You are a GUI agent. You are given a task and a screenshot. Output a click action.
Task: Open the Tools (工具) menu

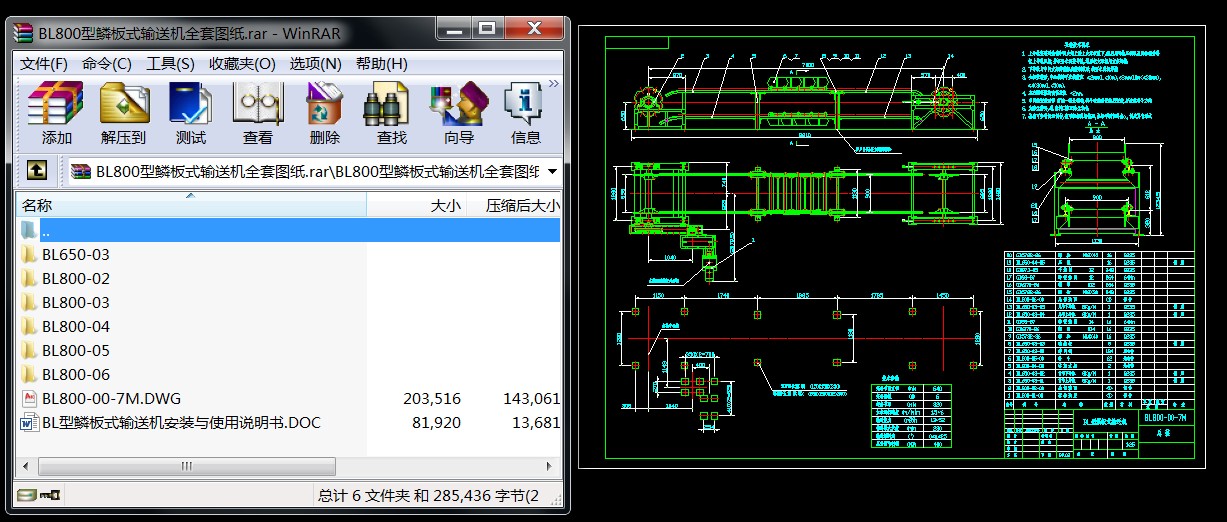[x=170, y=64]
